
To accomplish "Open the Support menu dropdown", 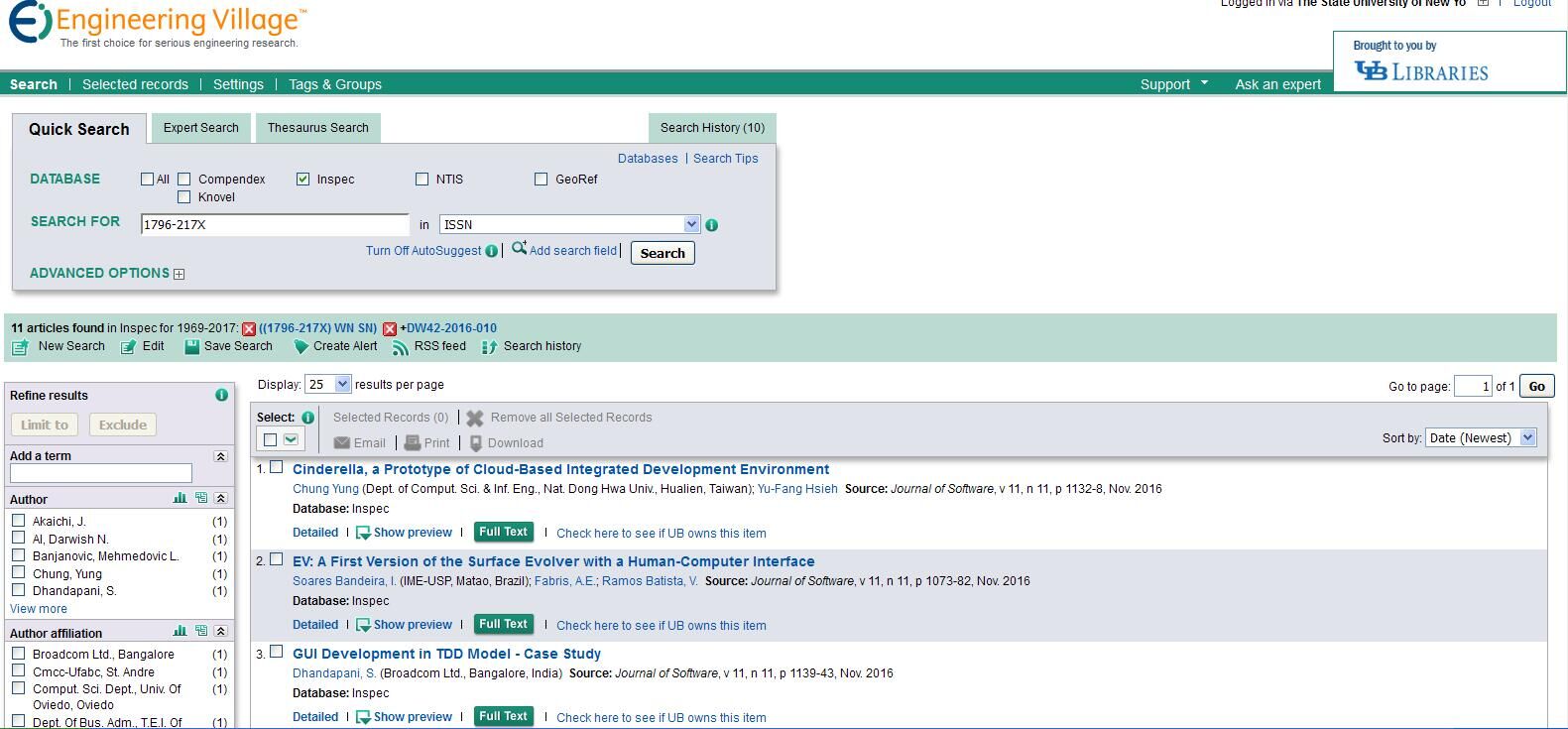I will [x=1174, y=84].
